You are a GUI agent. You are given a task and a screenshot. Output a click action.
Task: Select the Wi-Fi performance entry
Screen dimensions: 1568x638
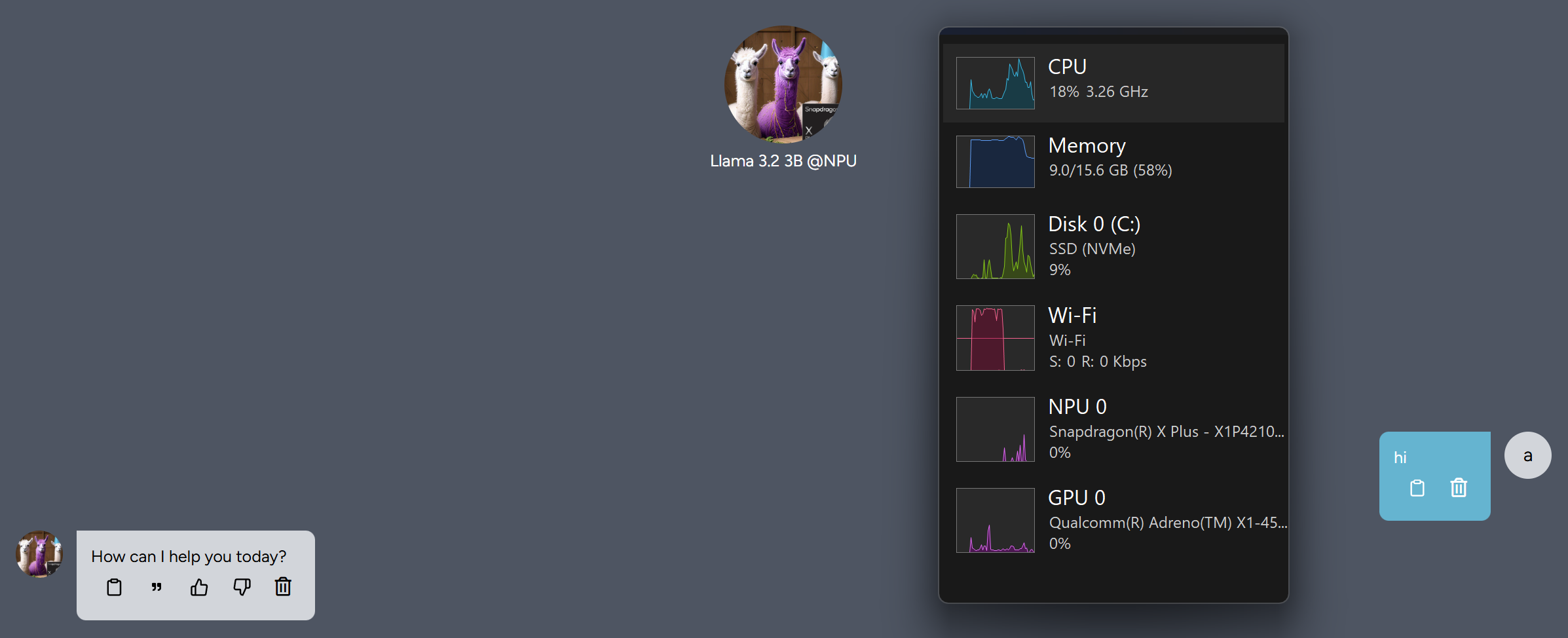pos(1113,338)
